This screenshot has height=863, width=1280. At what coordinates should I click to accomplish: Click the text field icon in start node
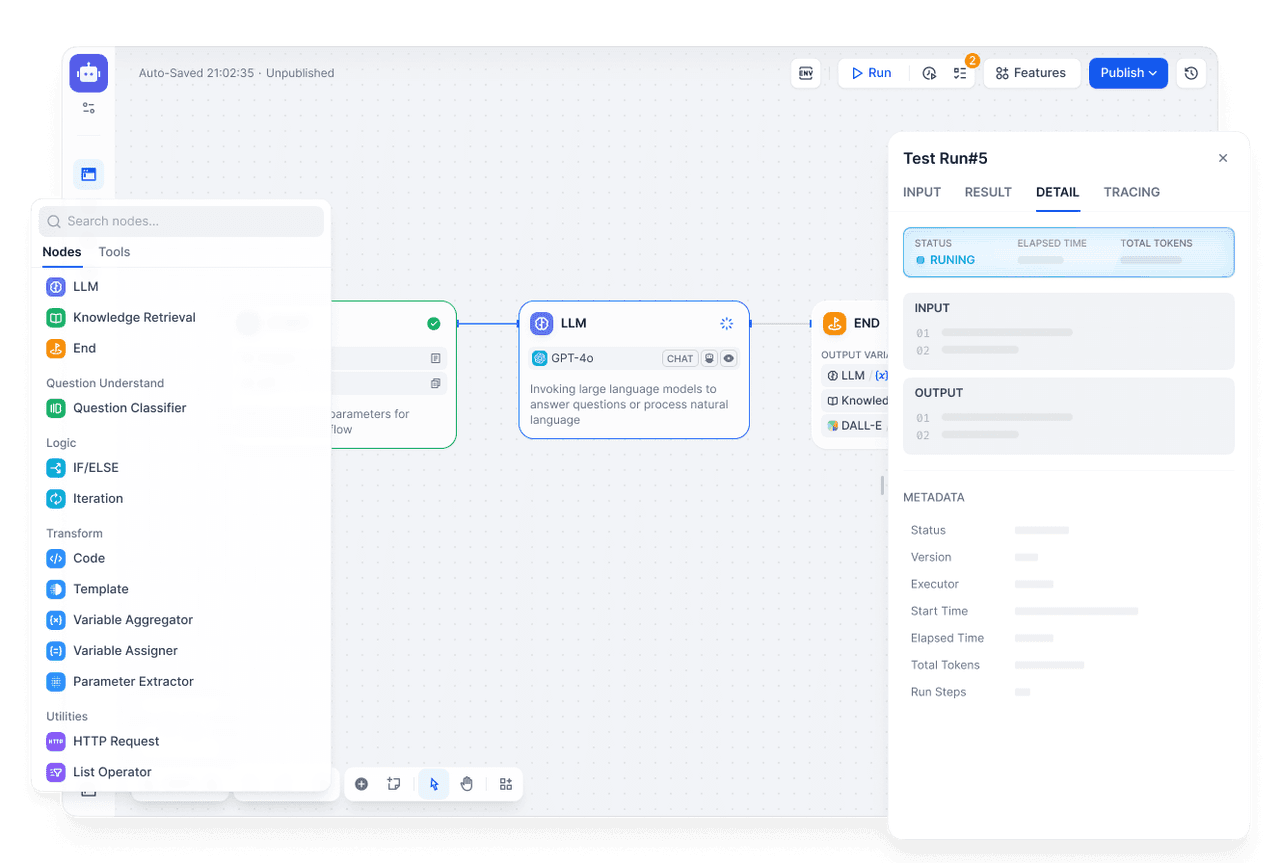coord(435,358)
